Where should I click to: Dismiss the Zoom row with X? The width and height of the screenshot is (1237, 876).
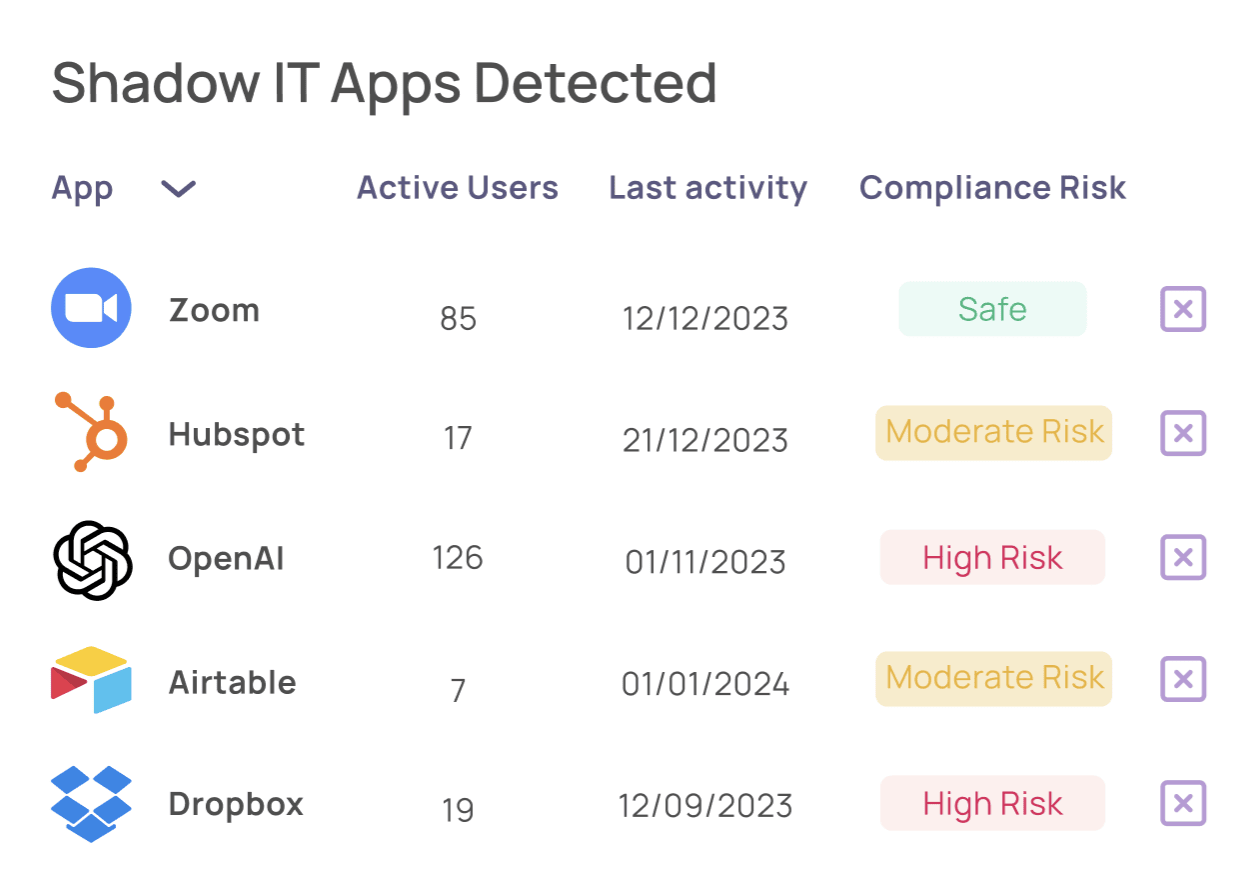1183,309
